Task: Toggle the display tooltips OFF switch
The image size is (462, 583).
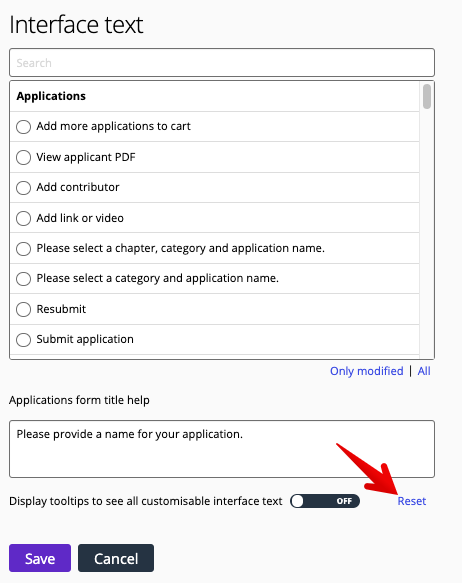Action: 325,501
